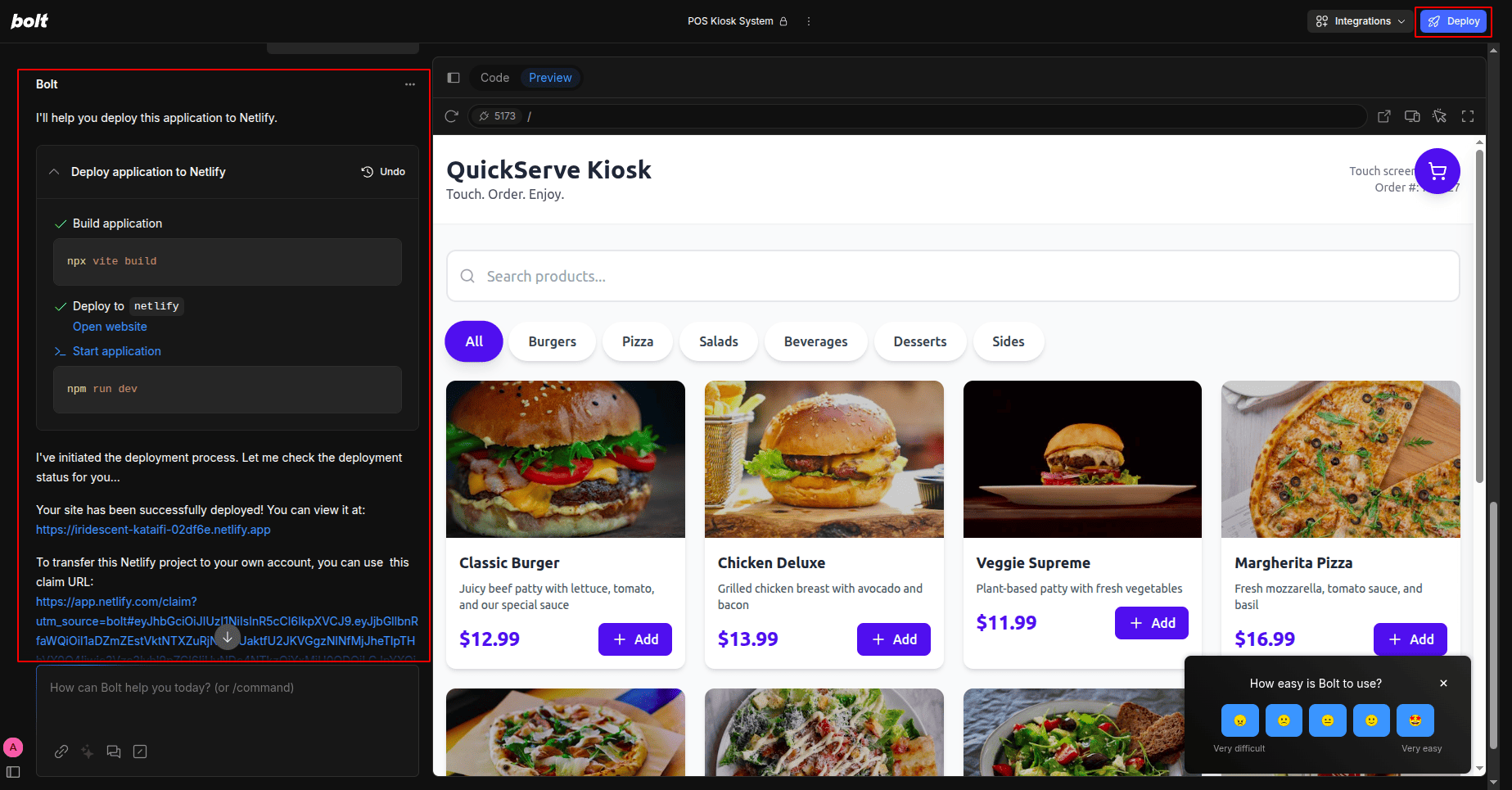Click the $12.99 Classic Burger price
This screenshot has width=1512, height=790.
click(x=490, y=639)
